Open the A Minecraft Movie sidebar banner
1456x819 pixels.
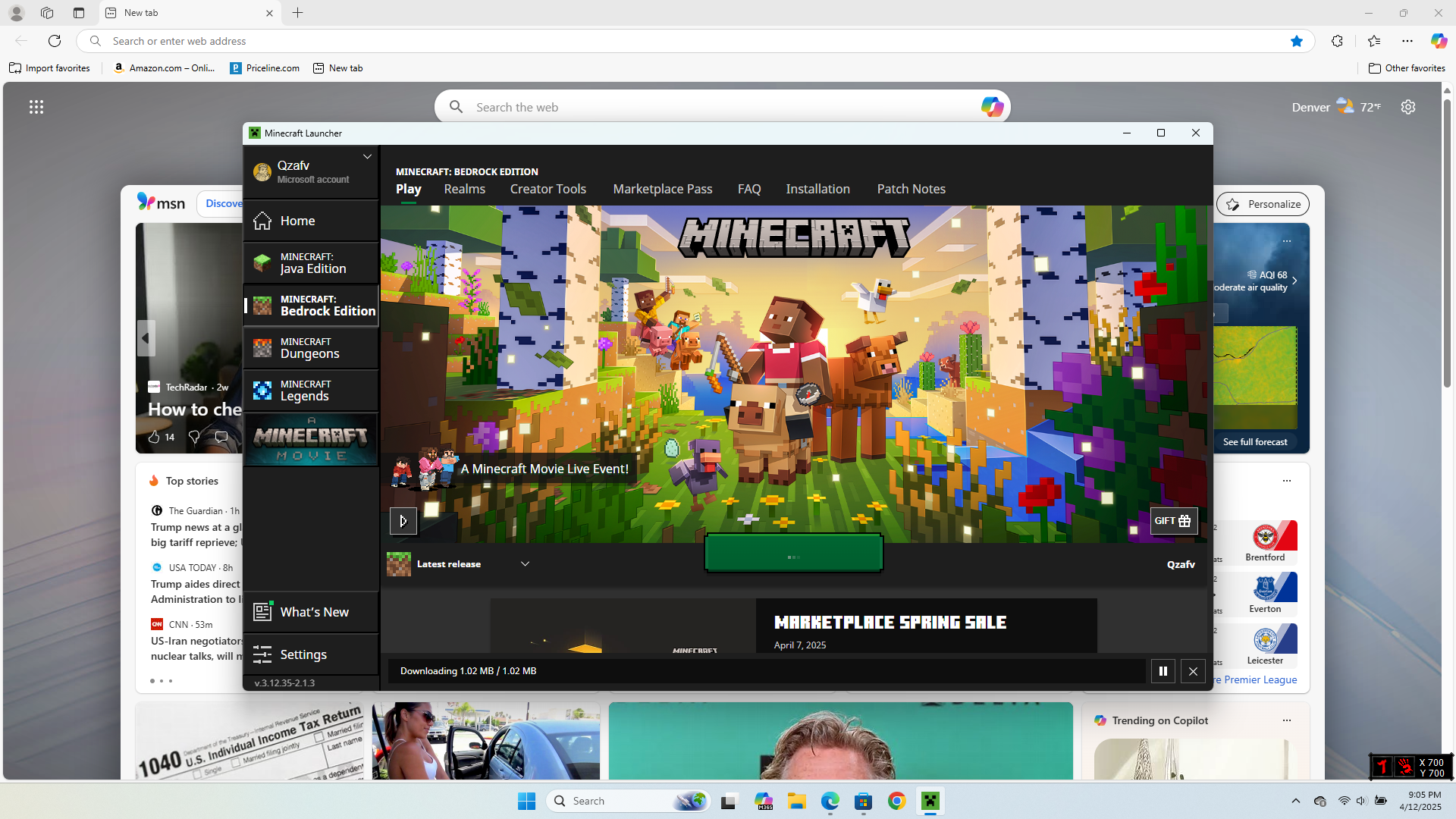311,439
